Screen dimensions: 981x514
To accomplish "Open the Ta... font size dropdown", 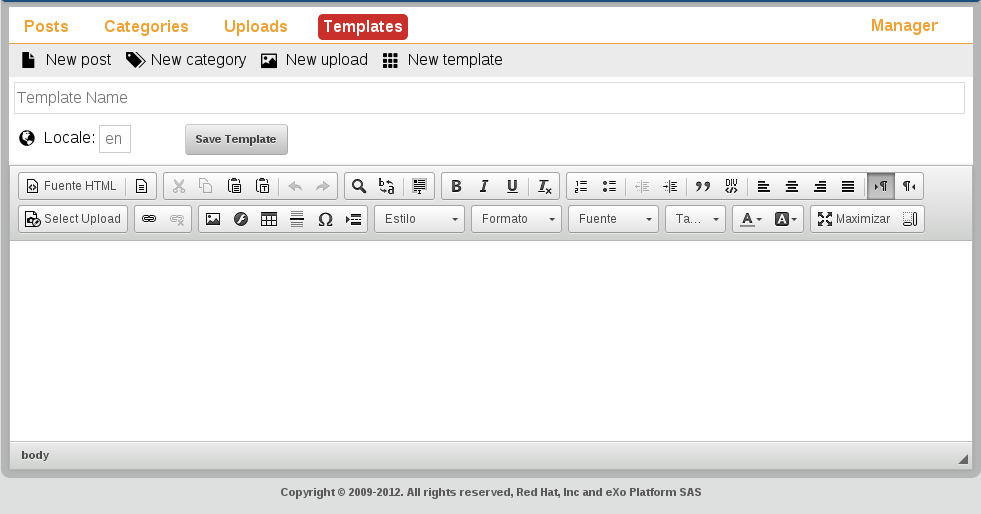I will pyautogui.click(x=695, y=219).
